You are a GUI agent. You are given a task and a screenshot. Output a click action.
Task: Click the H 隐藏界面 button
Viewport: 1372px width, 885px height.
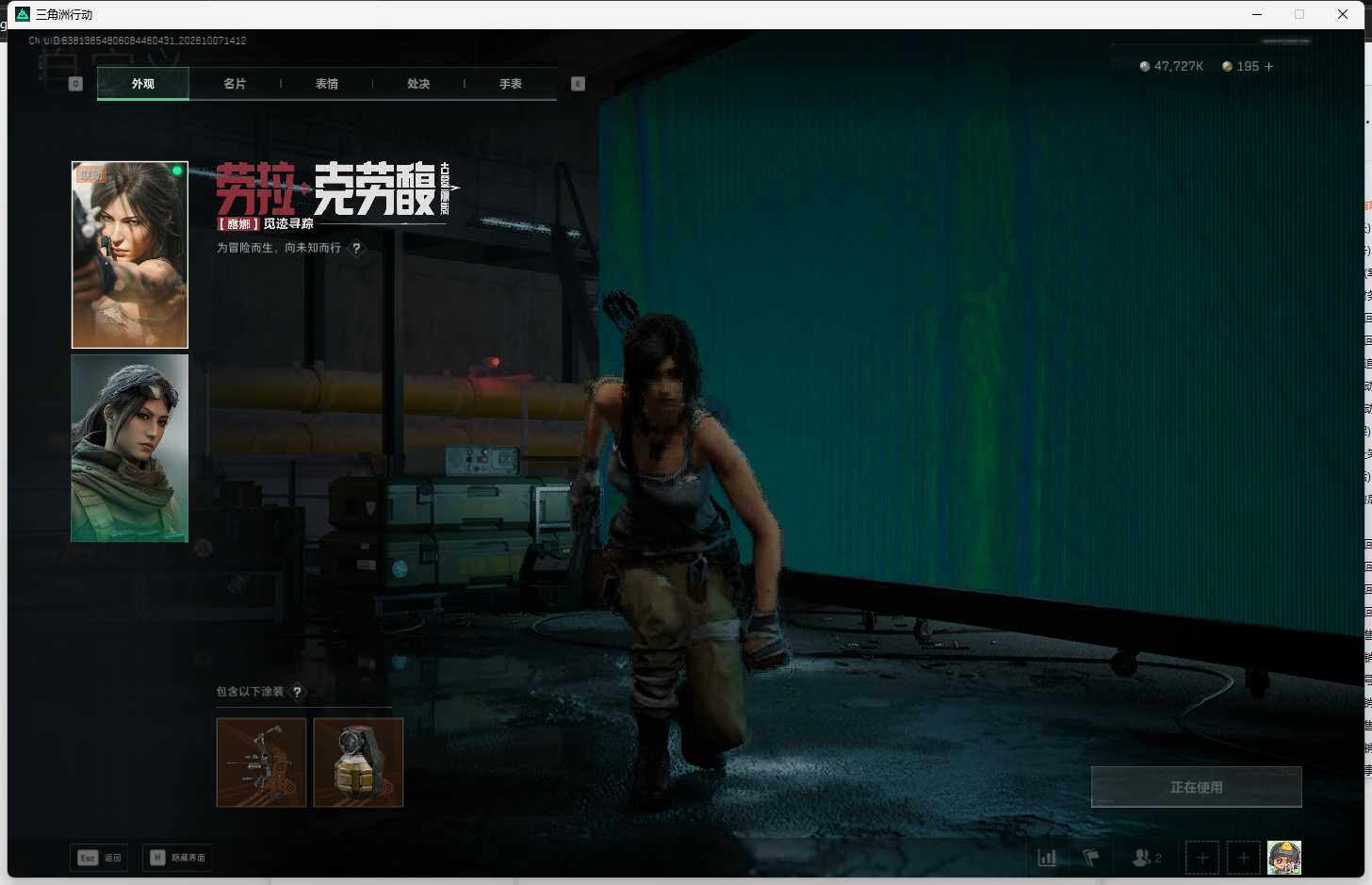[177, 858]
